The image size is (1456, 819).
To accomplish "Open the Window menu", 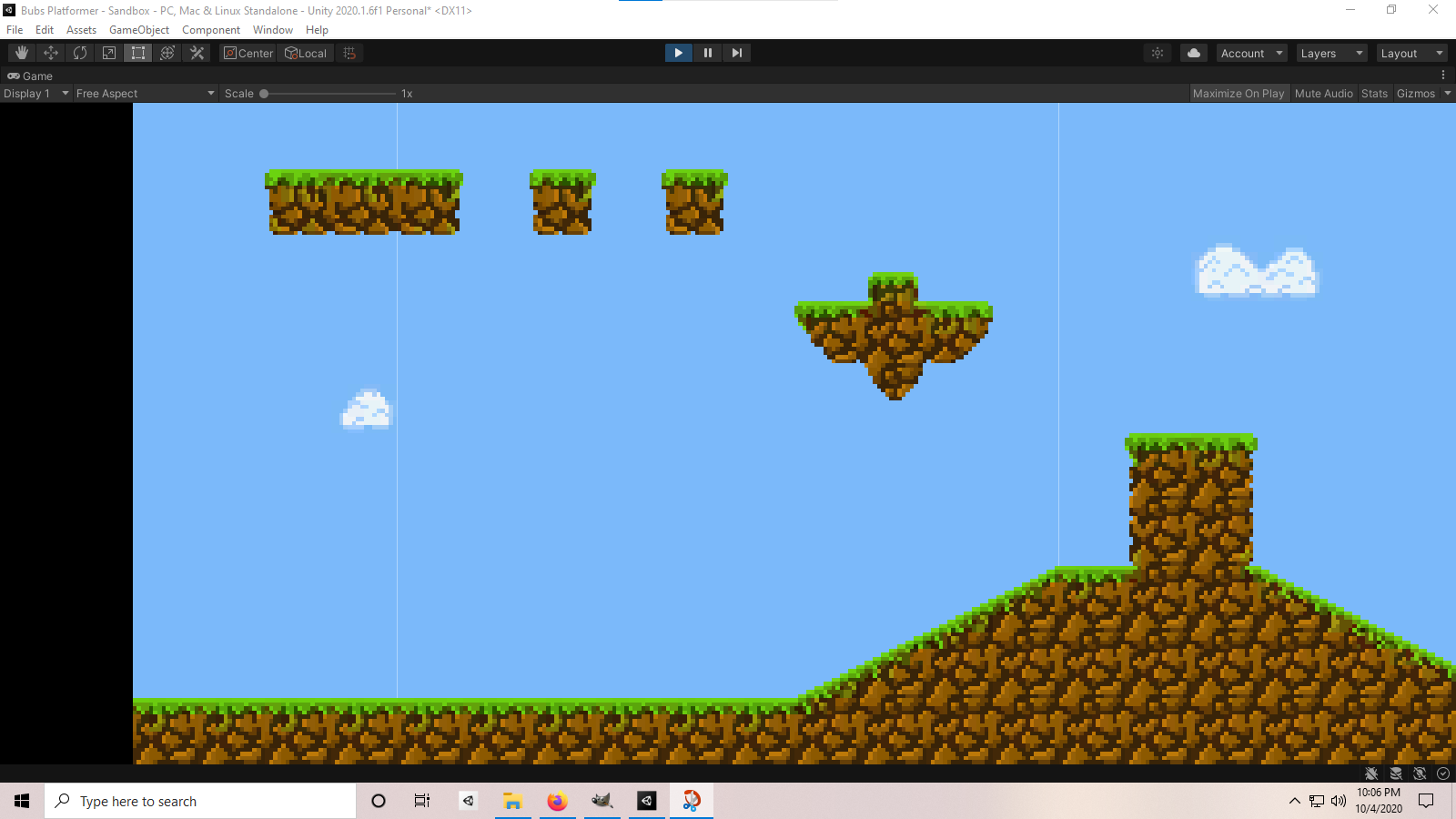I will coord(273,29).
